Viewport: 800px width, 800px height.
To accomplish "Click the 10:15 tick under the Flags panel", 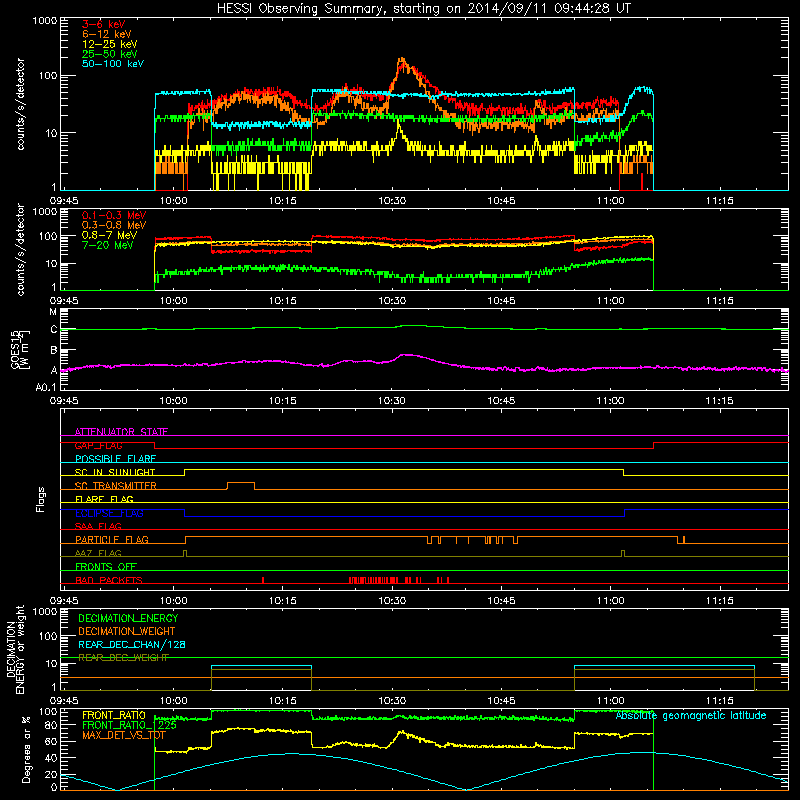I will click(x=283, y=601).
